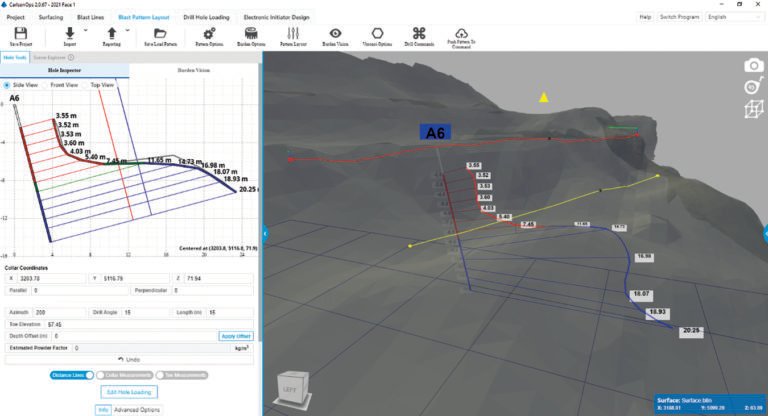The width and height of the screenshot is (768, 416).
Task: Select the Top View radio button
Action: click(x=85, y=85)
